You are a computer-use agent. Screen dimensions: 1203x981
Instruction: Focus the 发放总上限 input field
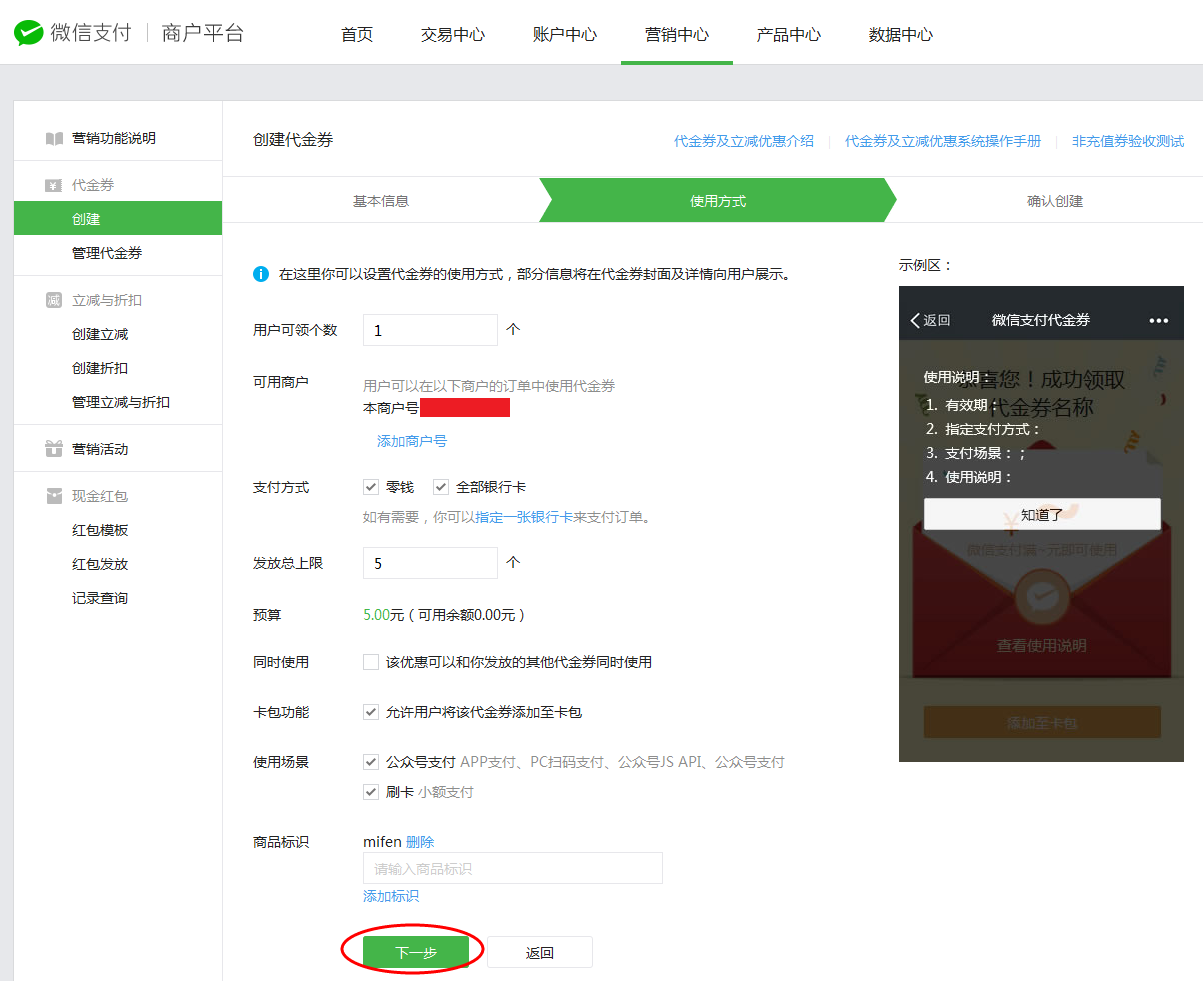tap(430, 563)
